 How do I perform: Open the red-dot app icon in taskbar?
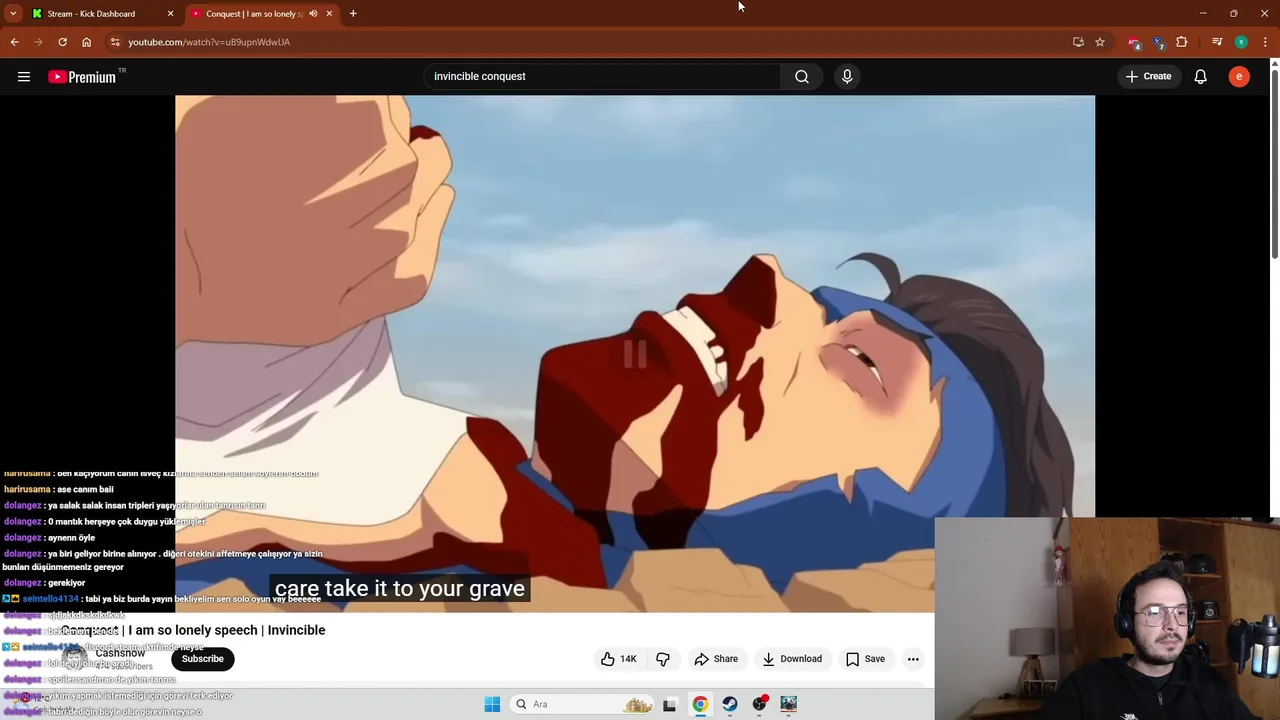click(759, 704)
